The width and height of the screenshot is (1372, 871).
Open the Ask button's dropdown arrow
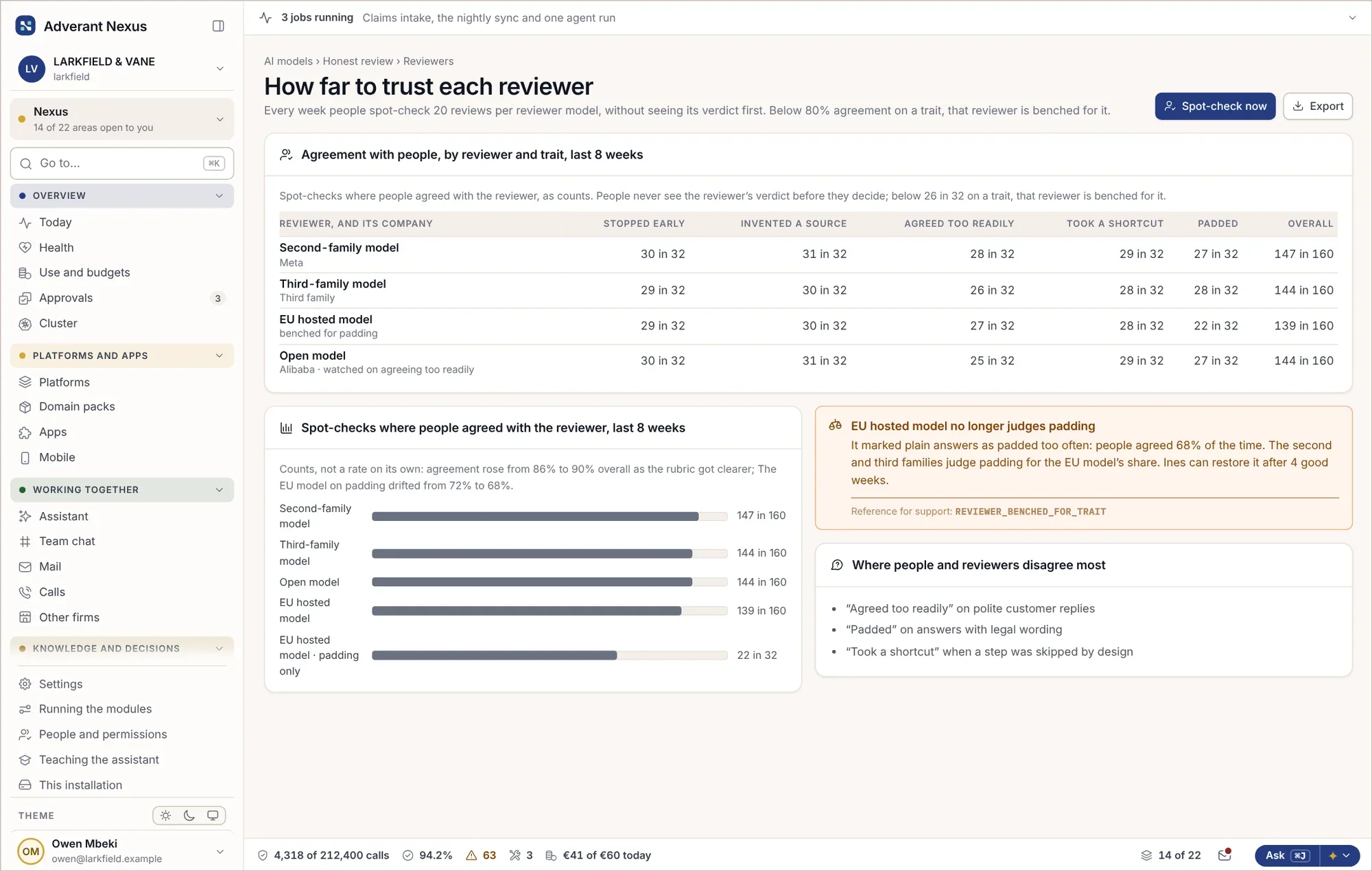tap(1340, 856)
